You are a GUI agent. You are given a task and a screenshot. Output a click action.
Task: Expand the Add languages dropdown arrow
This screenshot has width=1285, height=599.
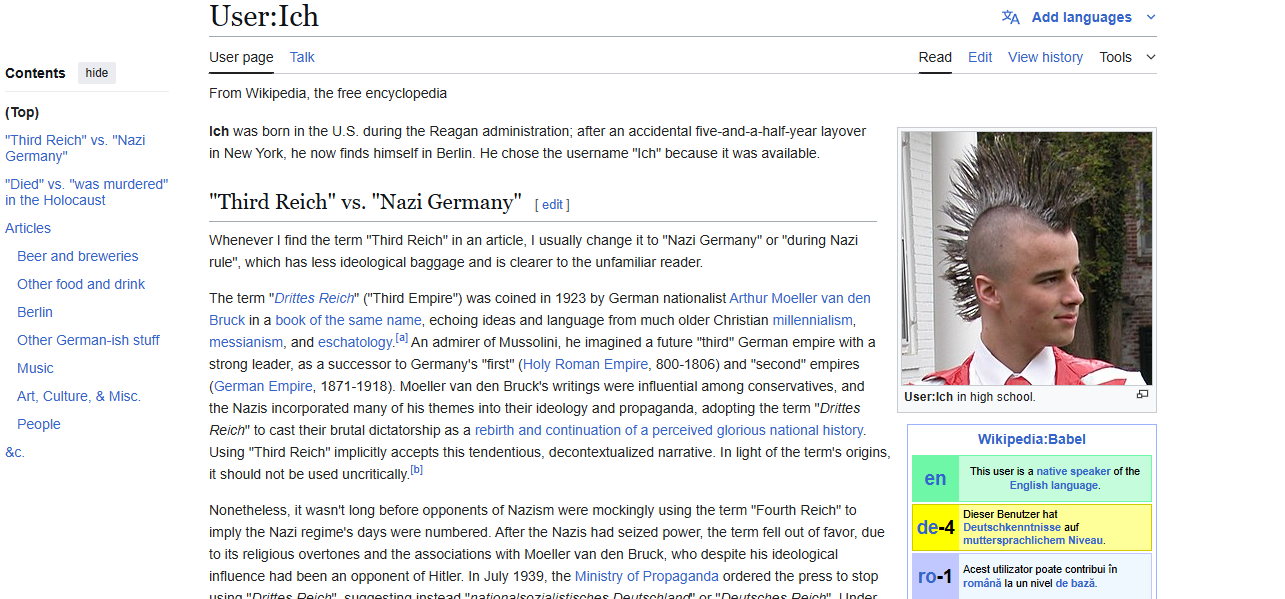pos(1150,17)
